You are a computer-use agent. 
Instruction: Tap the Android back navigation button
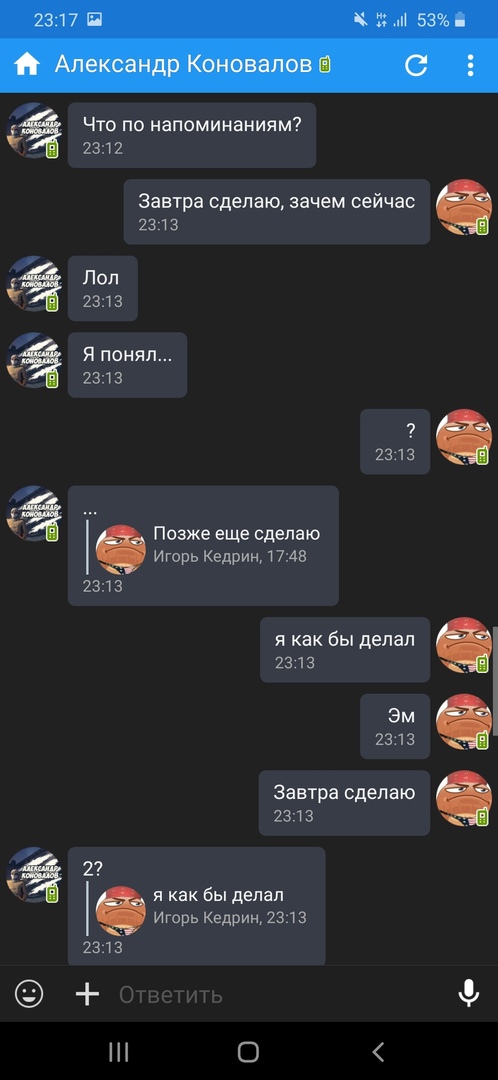pos(377,1052)
